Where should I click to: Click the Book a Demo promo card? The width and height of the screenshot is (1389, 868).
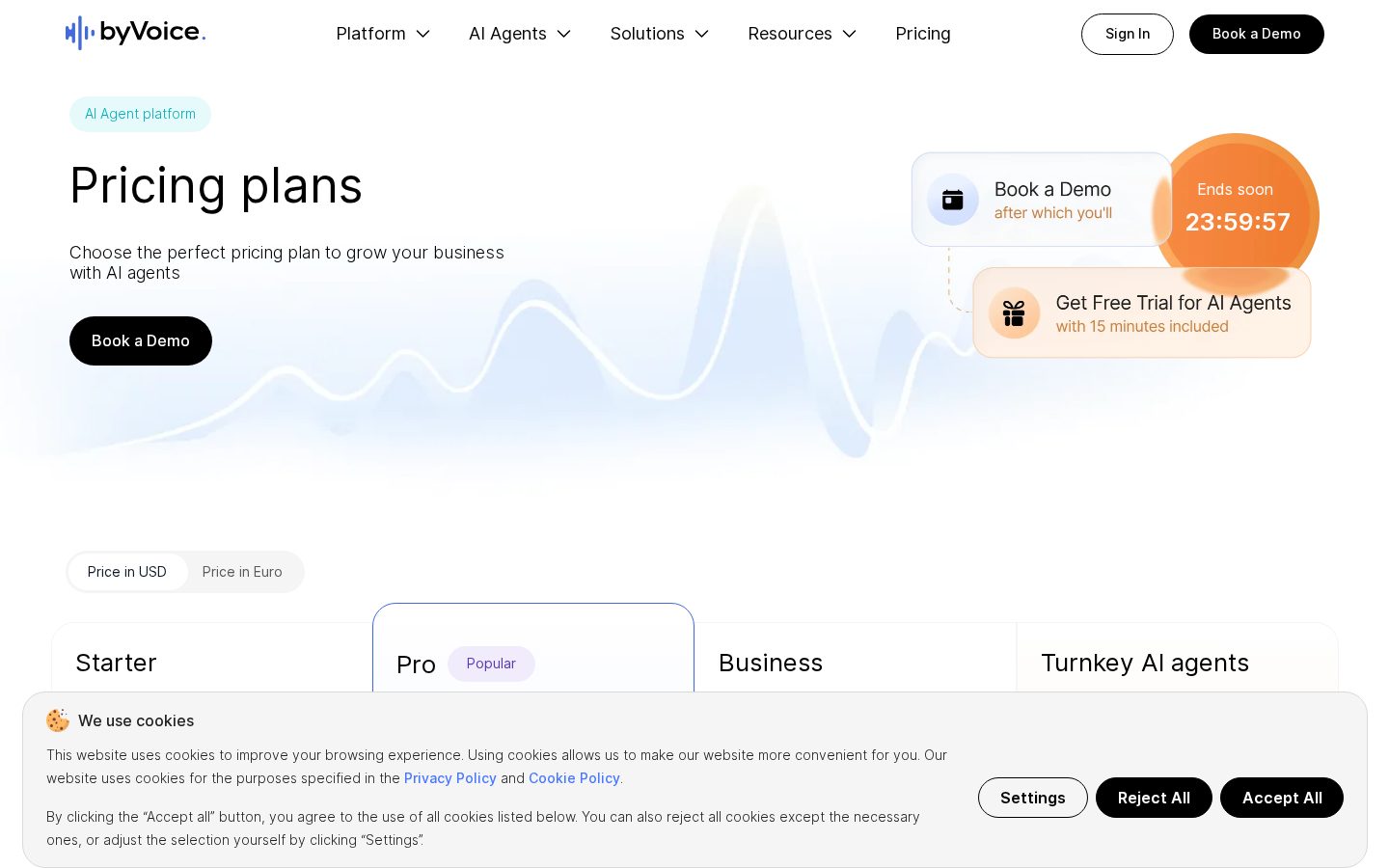1042,200
